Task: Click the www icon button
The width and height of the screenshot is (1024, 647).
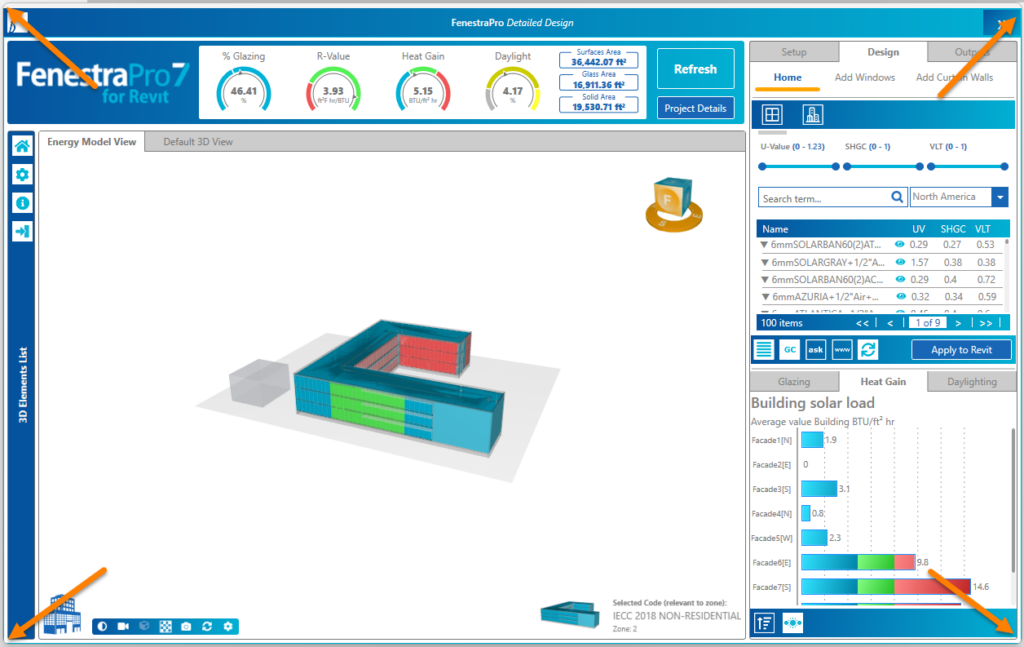Action: 842,349
